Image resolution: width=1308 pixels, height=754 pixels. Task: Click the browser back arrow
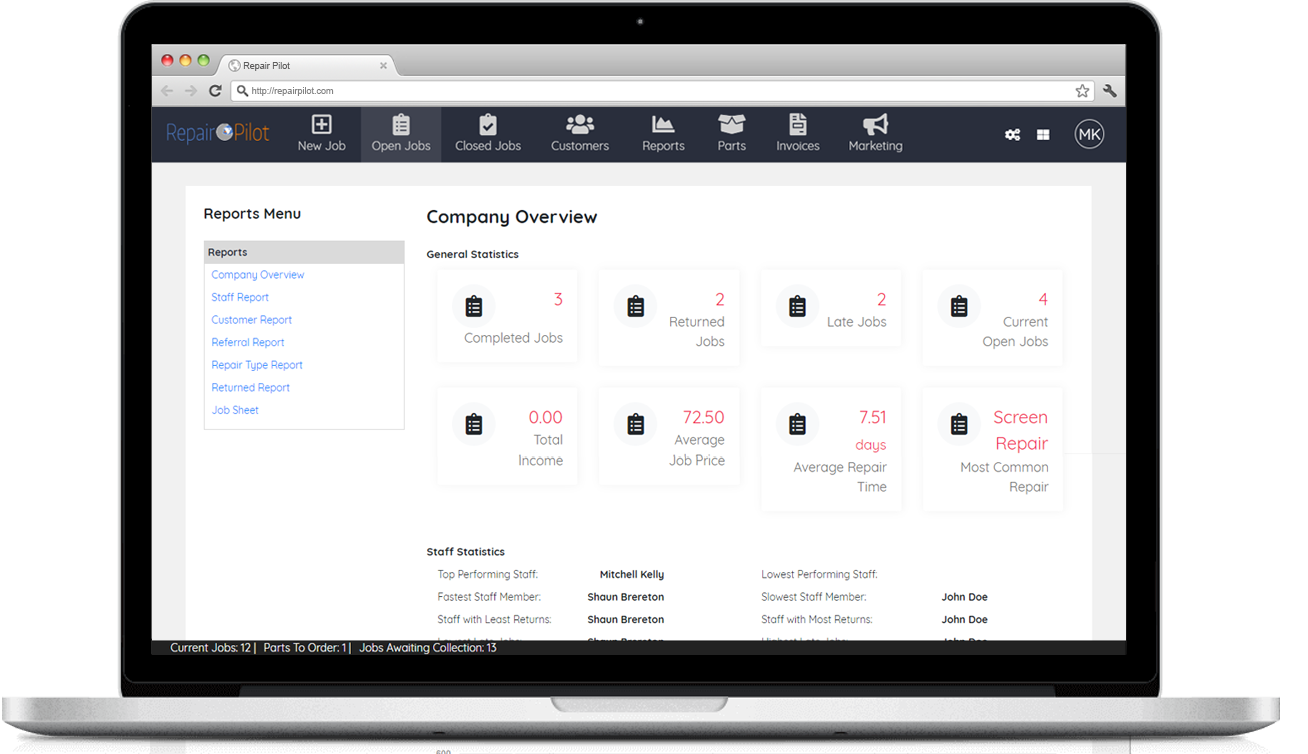click(168, 91)
